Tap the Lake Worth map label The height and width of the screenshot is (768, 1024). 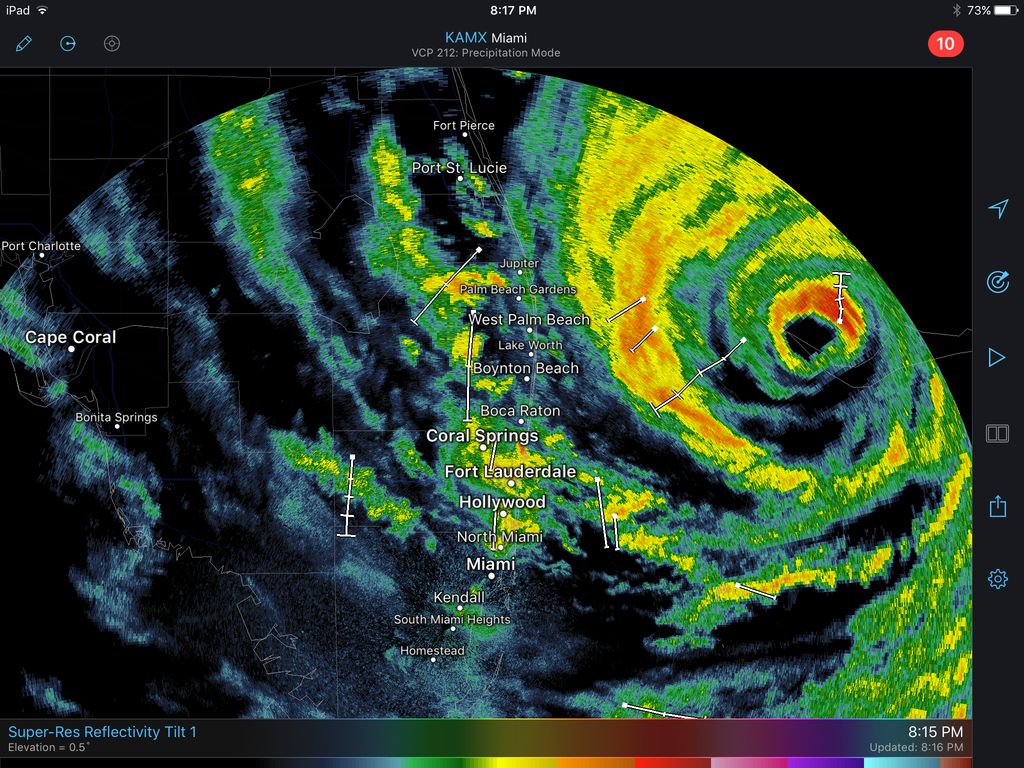pyautogui.click(x=530, y=345)
